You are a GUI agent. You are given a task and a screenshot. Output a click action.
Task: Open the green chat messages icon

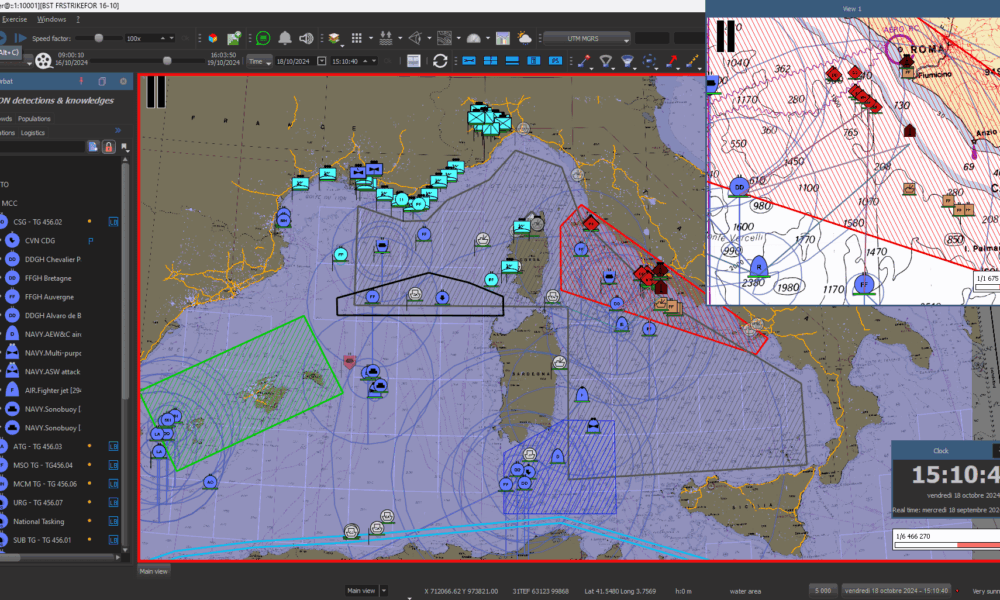pos(263,38)
